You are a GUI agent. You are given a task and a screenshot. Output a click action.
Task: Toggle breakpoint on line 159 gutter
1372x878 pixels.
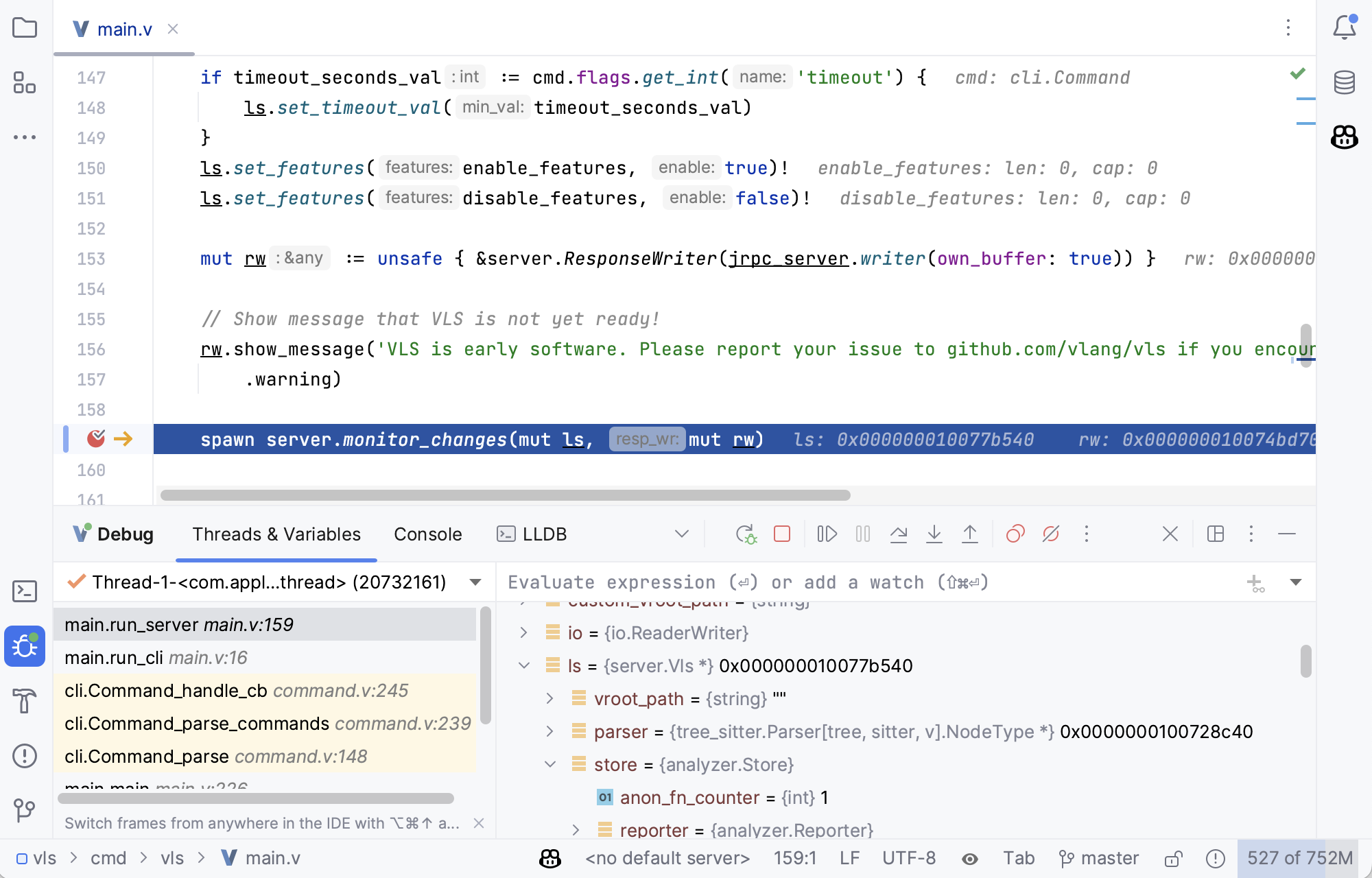tap(96, 439)
